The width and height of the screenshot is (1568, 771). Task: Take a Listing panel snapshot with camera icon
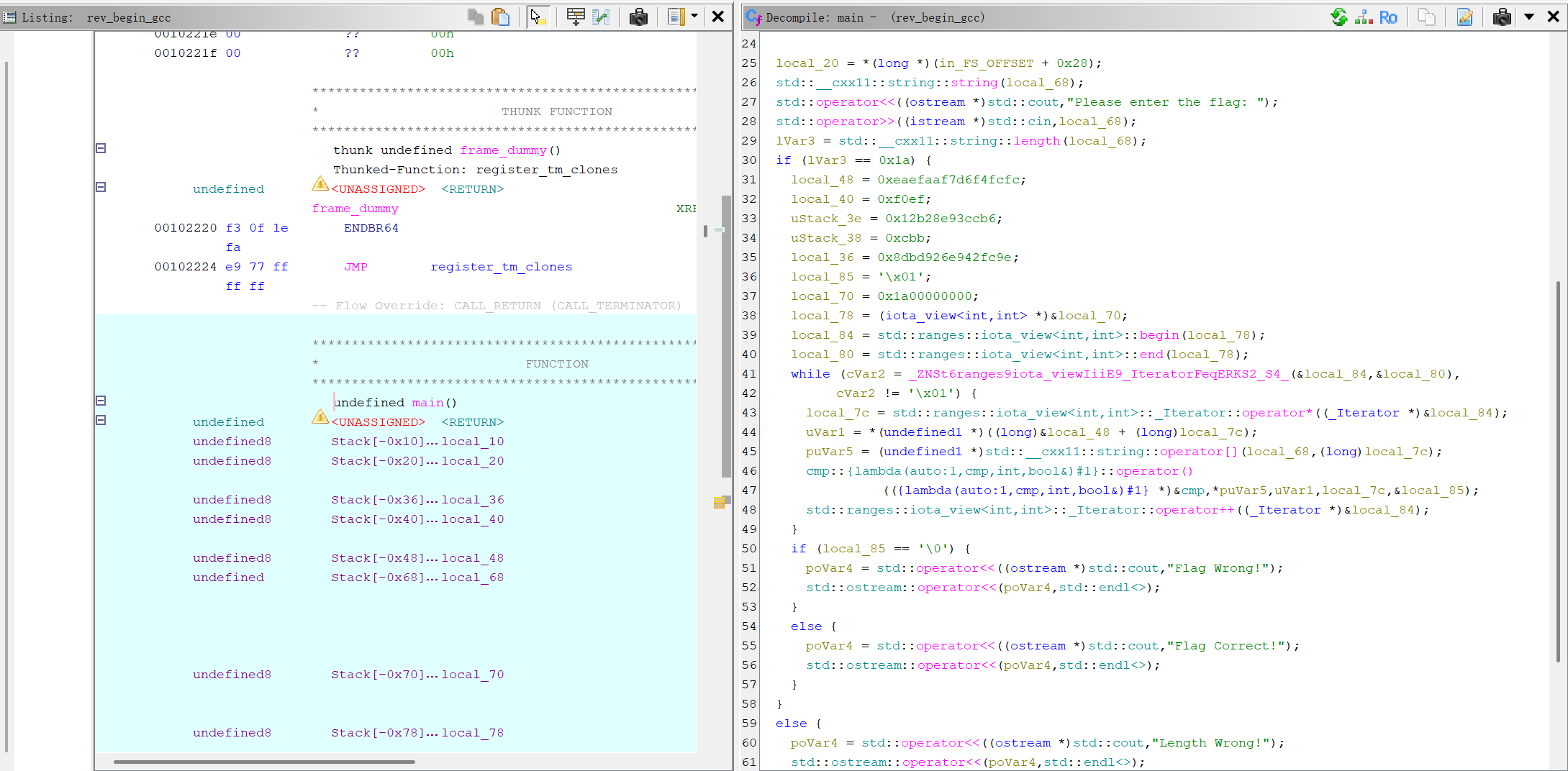(x=638, y=17)
